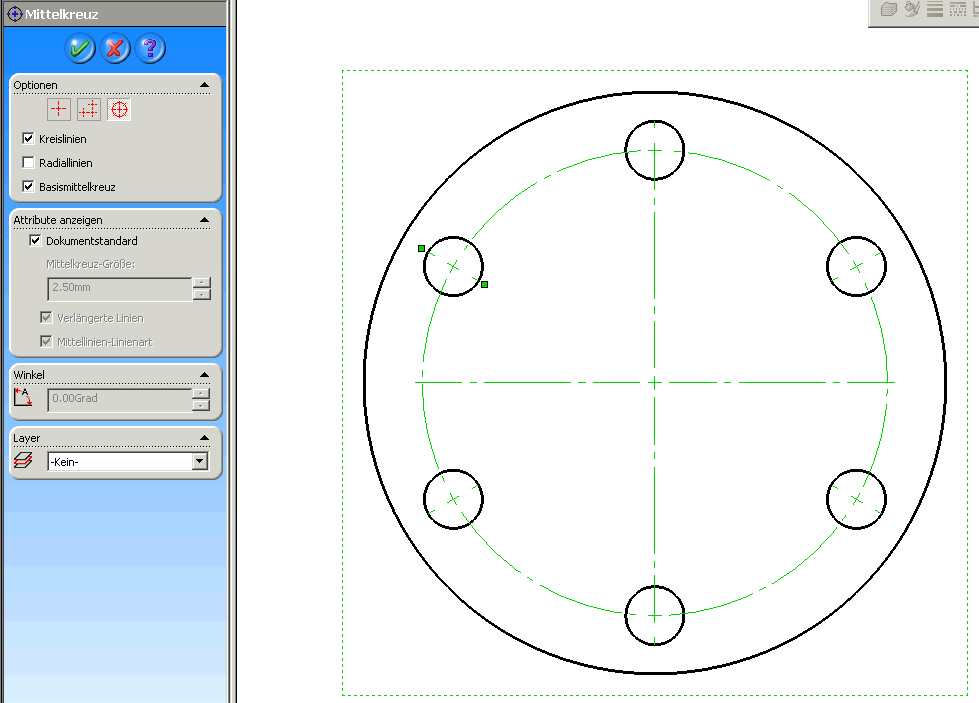Viewport: 979px width, 703px height.
Task: Cancel the Mittelkreuz command with red X
Action: [x=115, y=48]
